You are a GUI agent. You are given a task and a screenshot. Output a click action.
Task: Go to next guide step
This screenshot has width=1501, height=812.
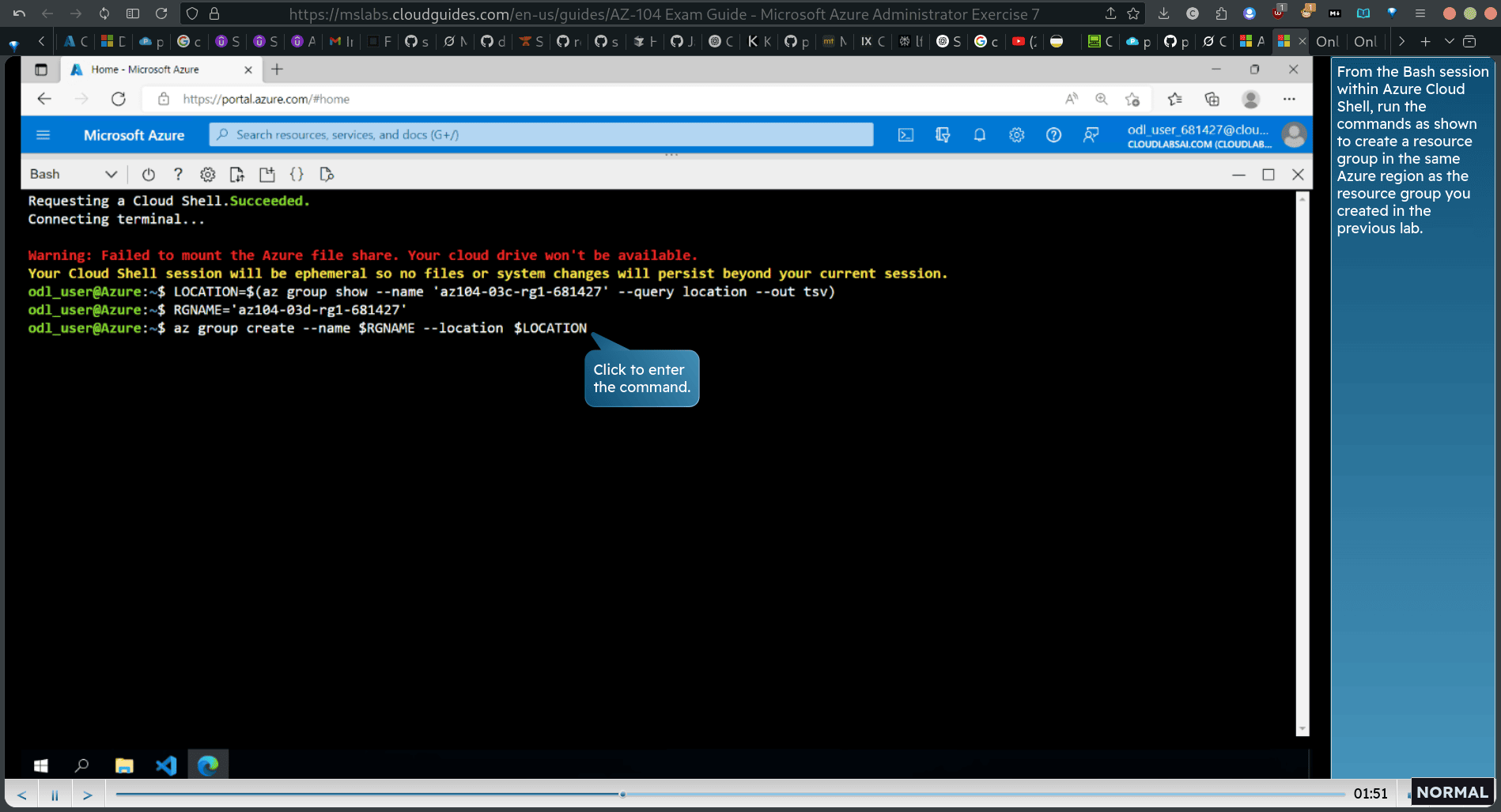[x=88, y=795]
